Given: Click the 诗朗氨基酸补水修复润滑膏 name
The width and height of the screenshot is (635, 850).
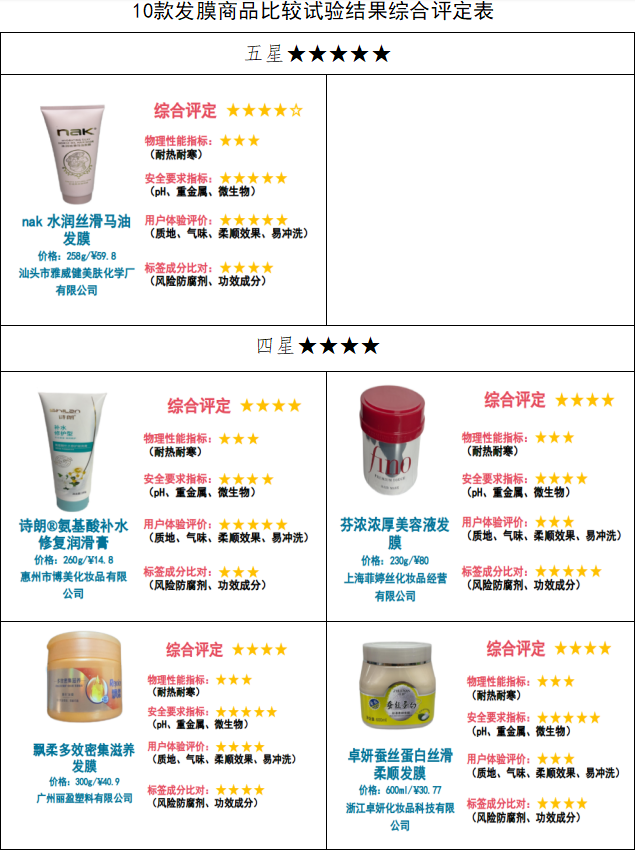Looking at the screenshot, I should pos(73,533).
